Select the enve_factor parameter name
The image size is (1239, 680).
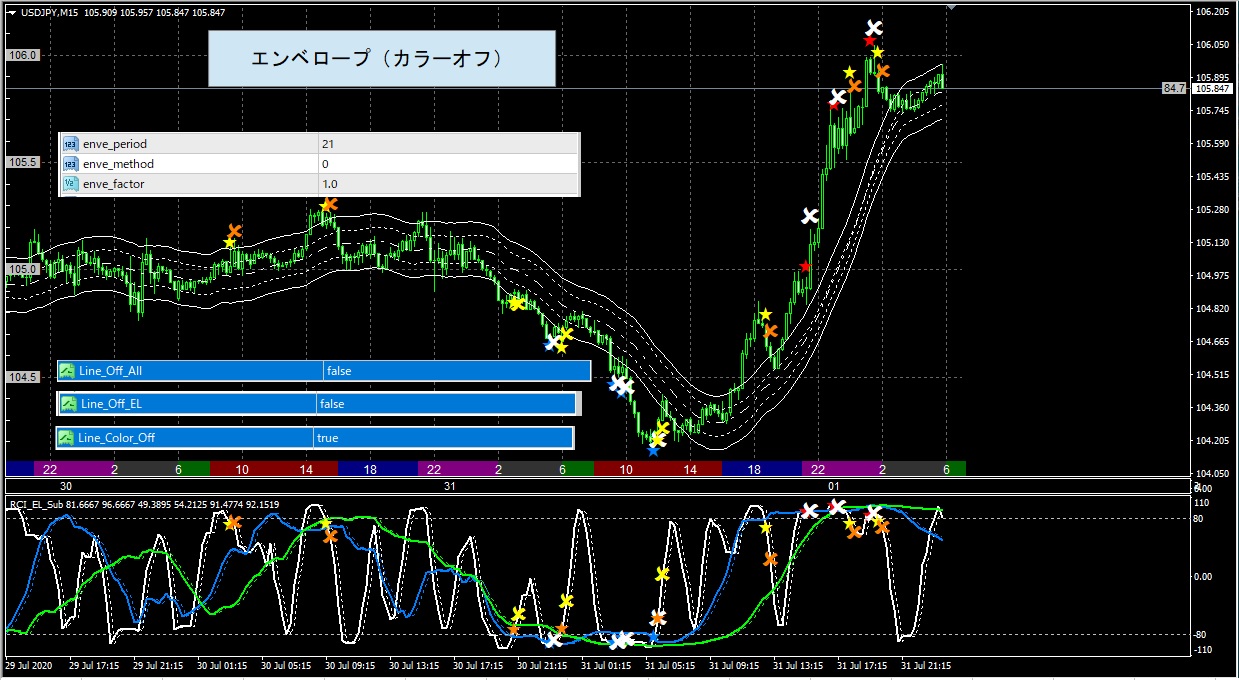click(114, 184)
